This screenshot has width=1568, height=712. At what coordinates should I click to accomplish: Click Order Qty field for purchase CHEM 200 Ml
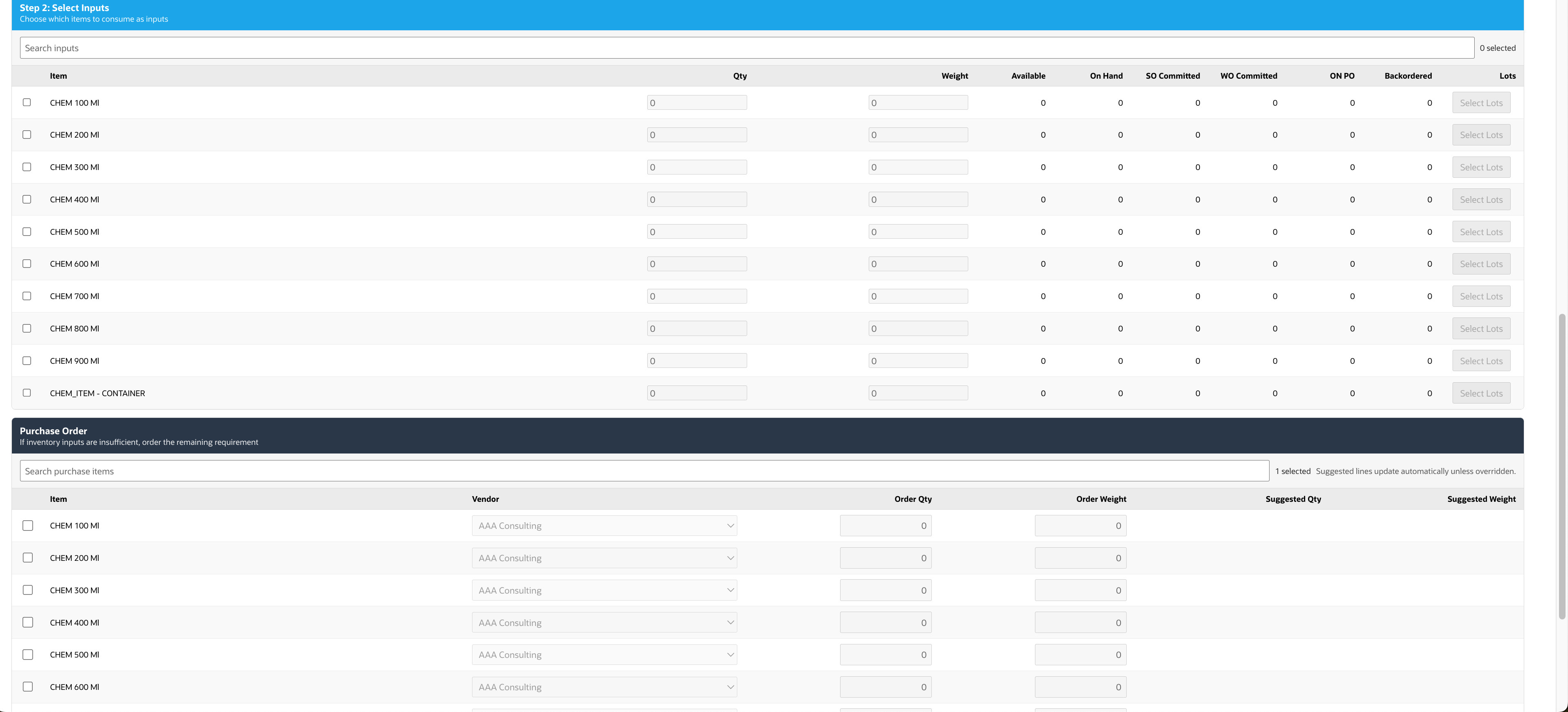point(885,558)
